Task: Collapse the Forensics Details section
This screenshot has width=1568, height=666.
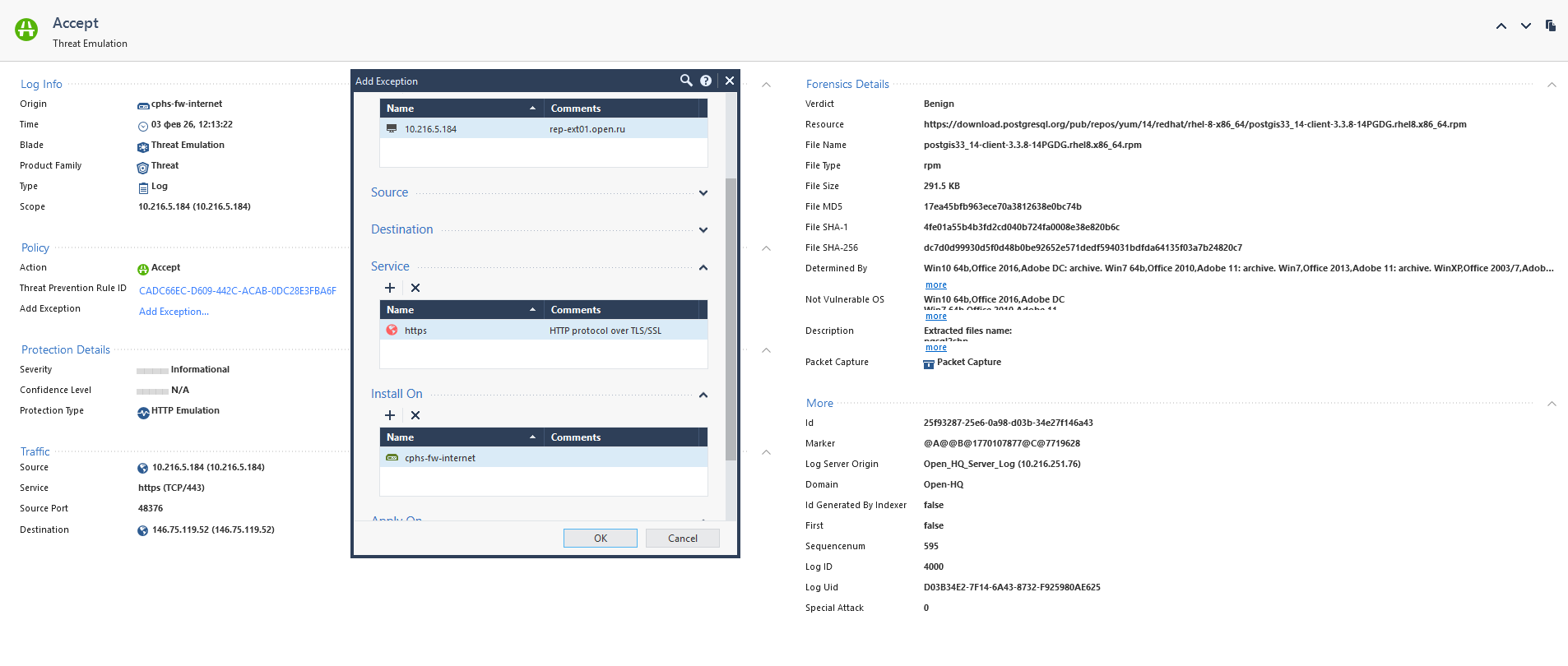Action: [1552, 85]
